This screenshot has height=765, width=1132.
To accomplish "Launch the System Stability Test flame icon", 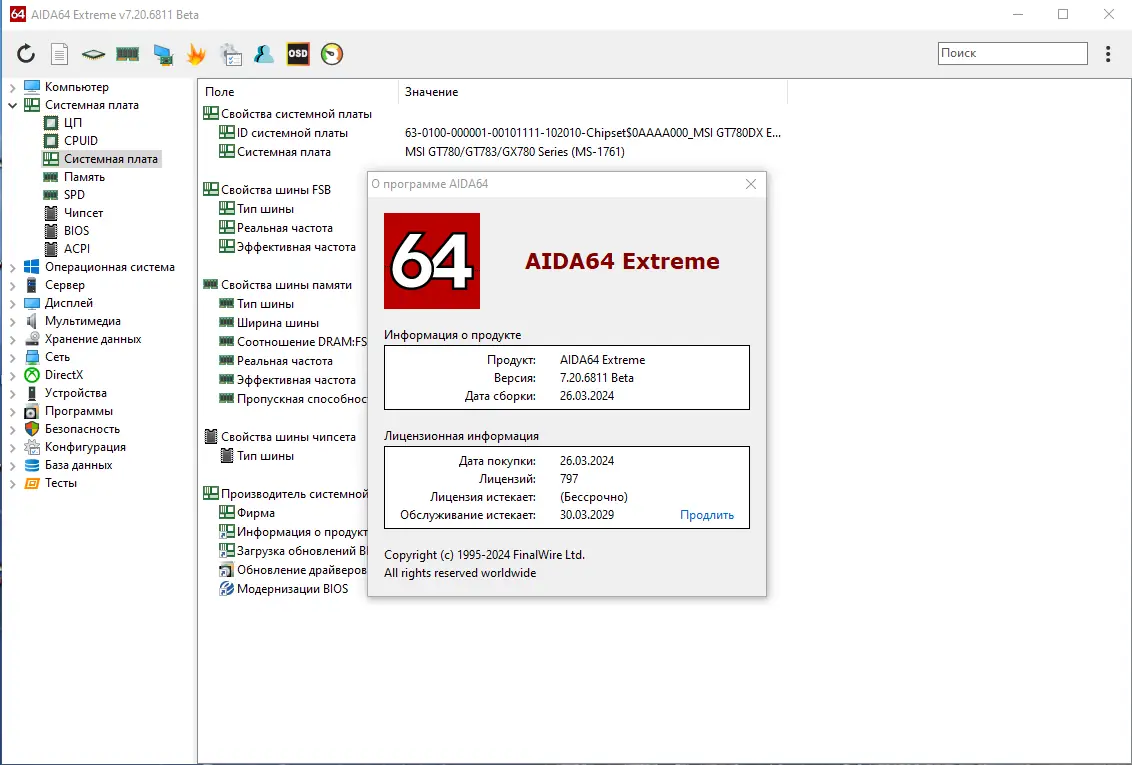I will pyautogui.click(x=196, y=54).
